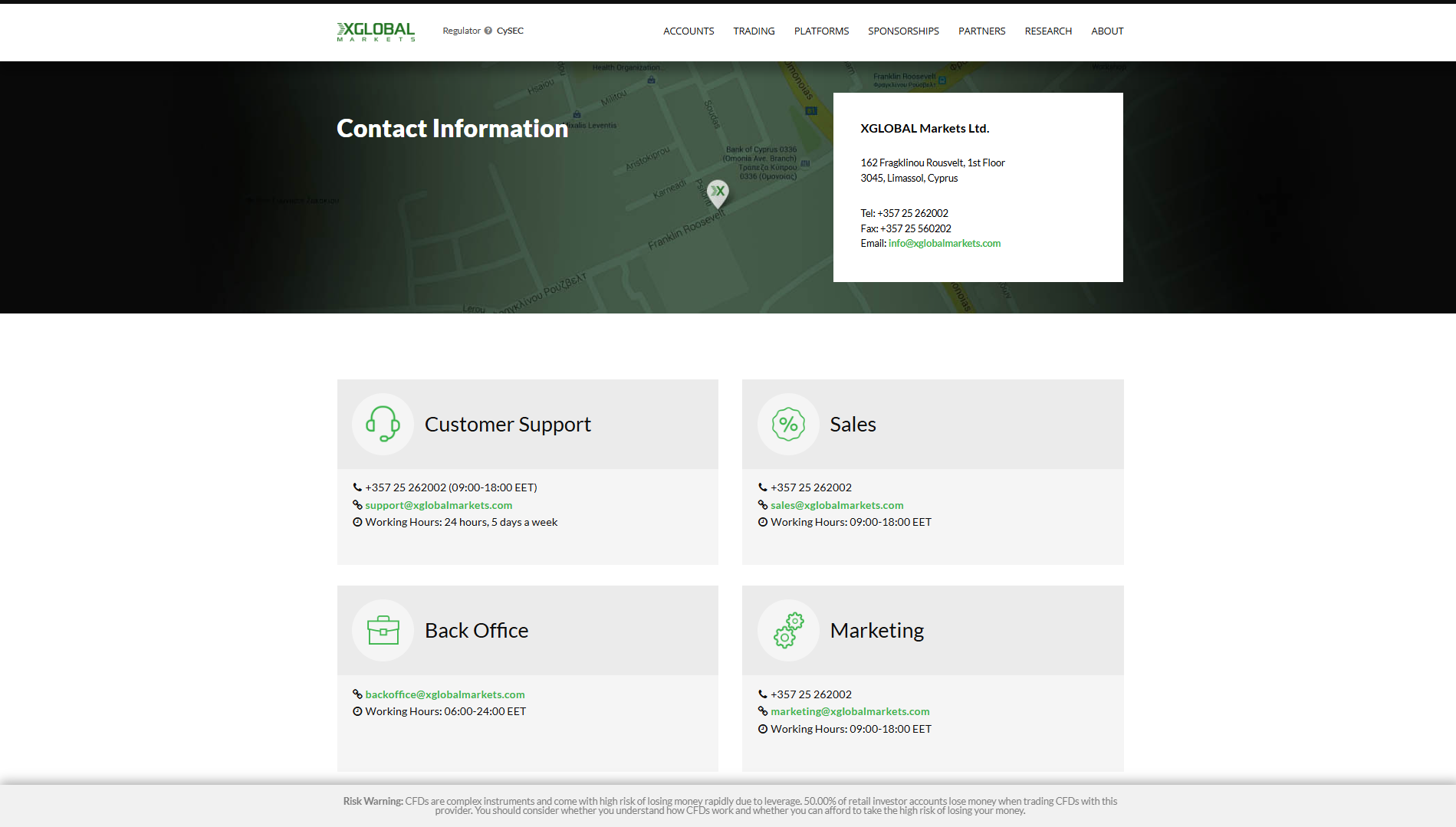Screen dimensions: 1456x827
Task: Click the Contact Information heading
Action: 452,128
